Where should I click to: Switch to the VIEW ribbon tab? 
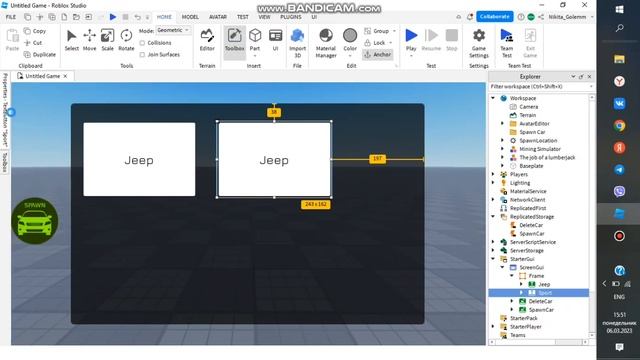click(x=264, y=17)
